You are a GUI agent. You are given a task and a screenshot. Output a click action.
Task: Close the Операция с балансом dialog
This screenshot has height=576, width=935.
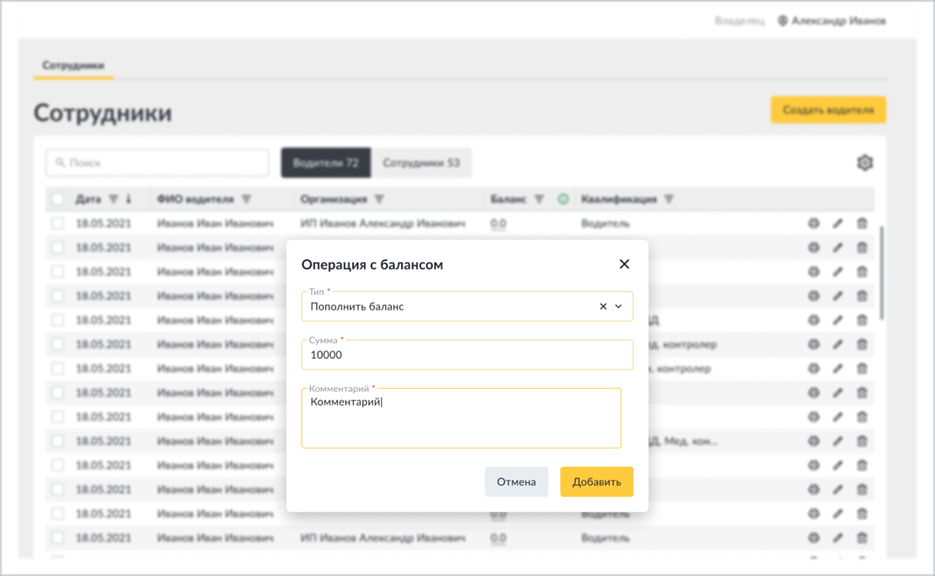(x=624, y=264)
